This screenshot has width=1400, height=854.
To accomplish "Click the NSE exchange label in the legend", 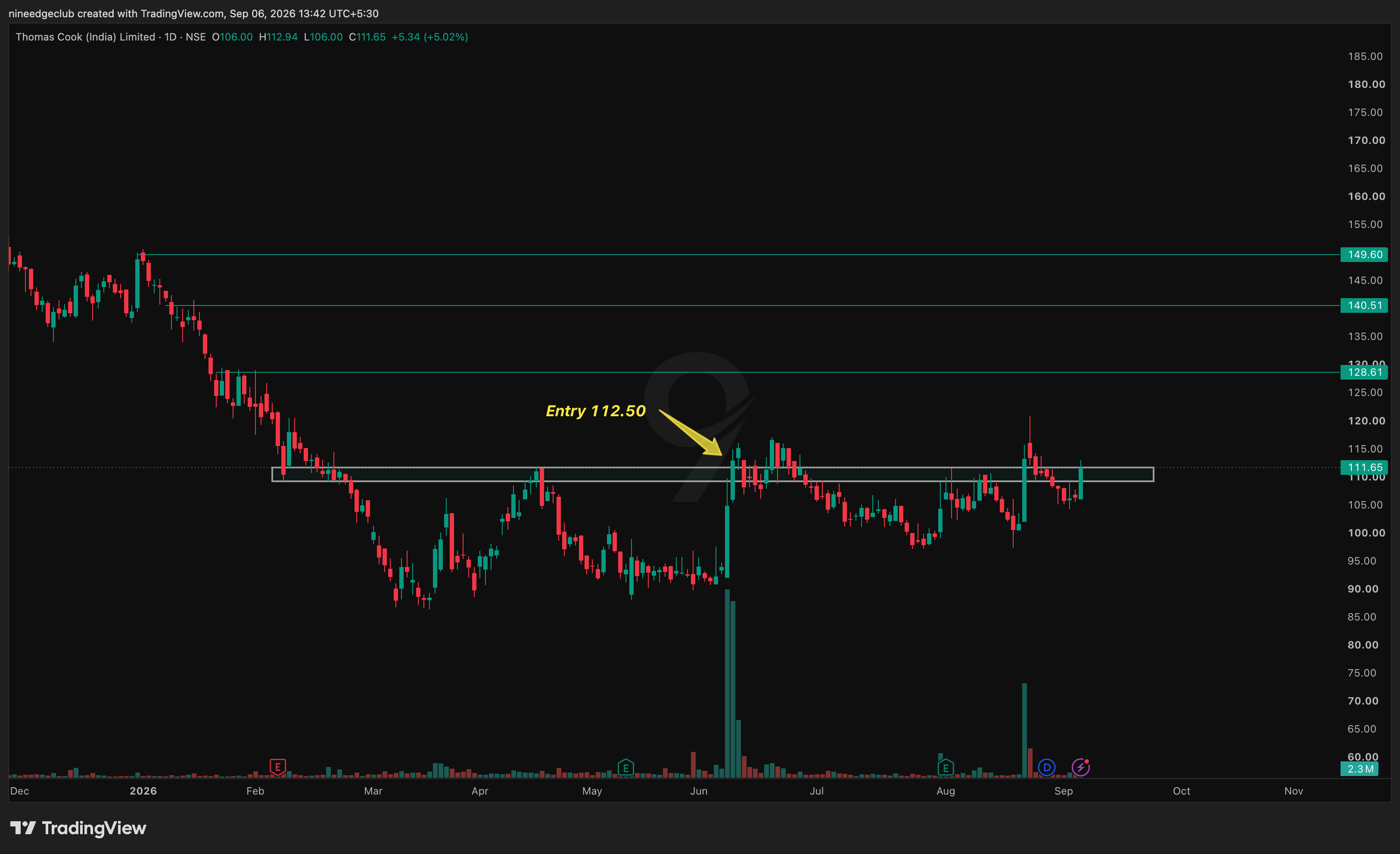I will [196, 37].
